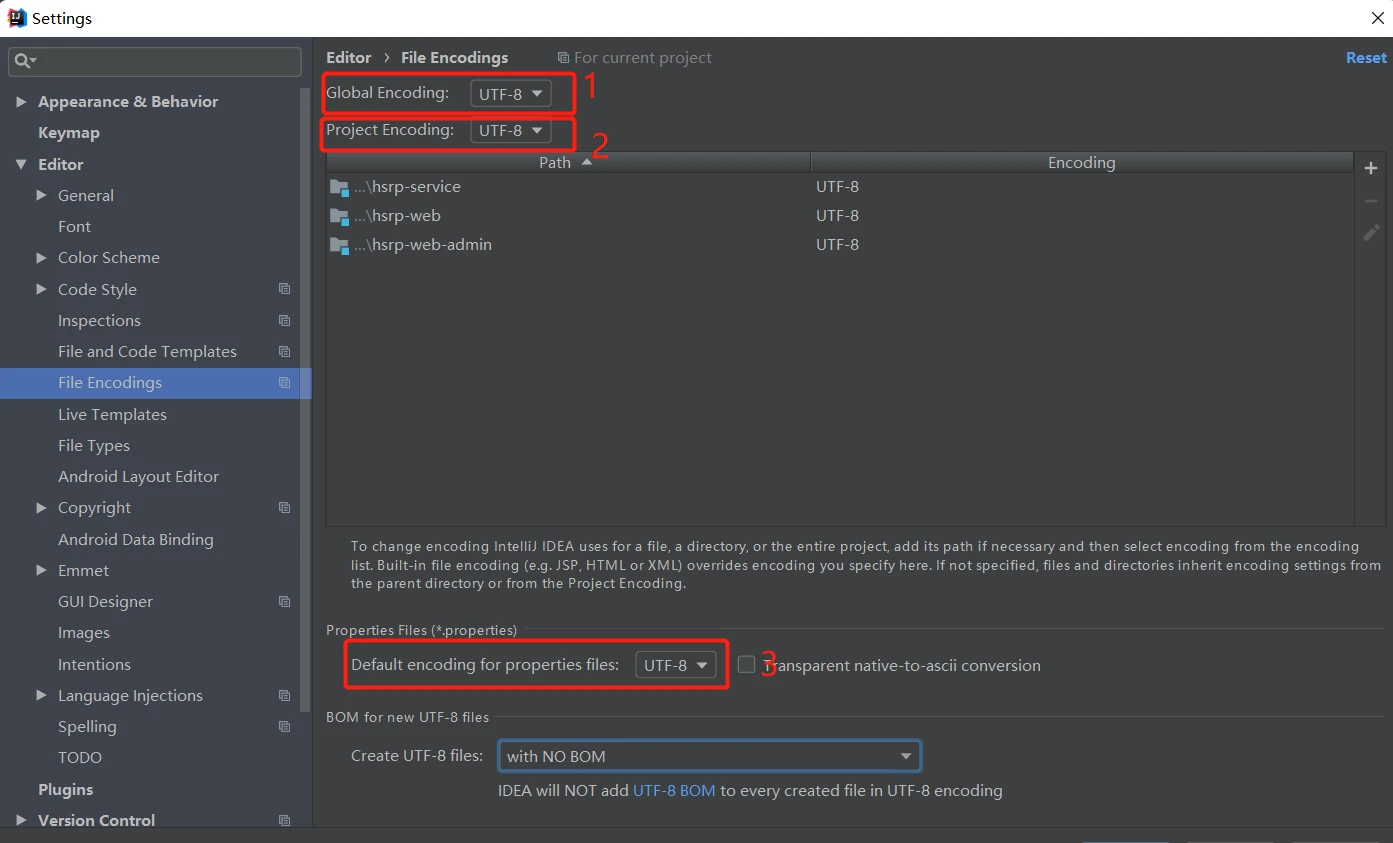Select the hsrp-web-admin path row
This screenshot has height=843, width=1393.
(840, 245)
